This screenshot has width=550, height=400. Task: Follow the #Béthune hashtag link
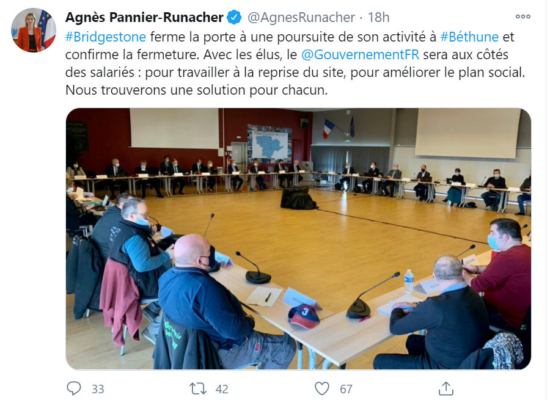click(469, 37)
